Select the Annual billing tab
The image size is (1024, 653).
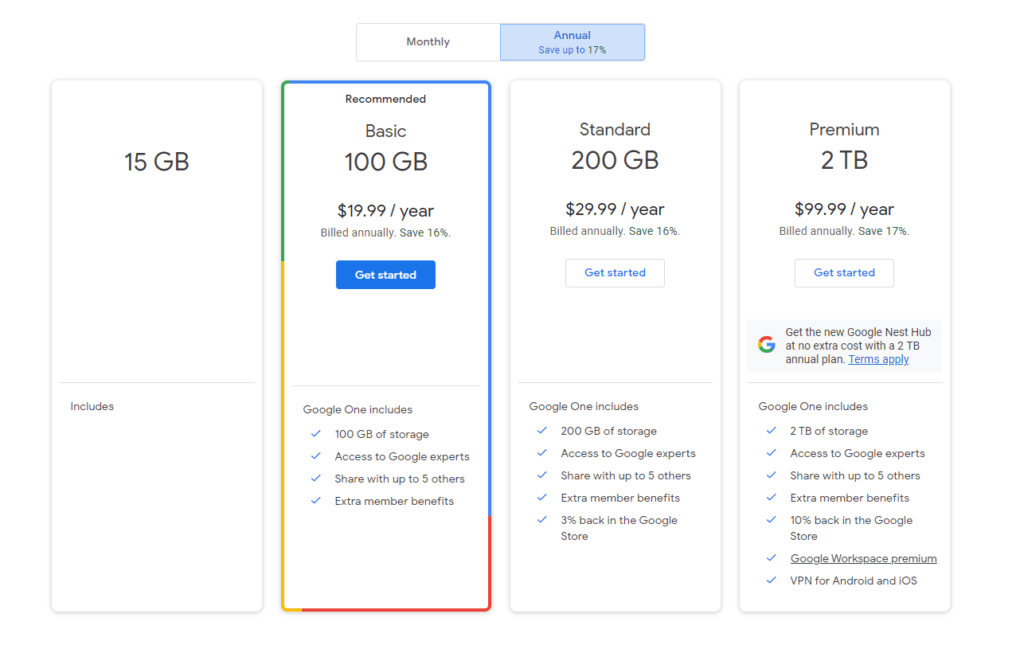click(572, 41)
